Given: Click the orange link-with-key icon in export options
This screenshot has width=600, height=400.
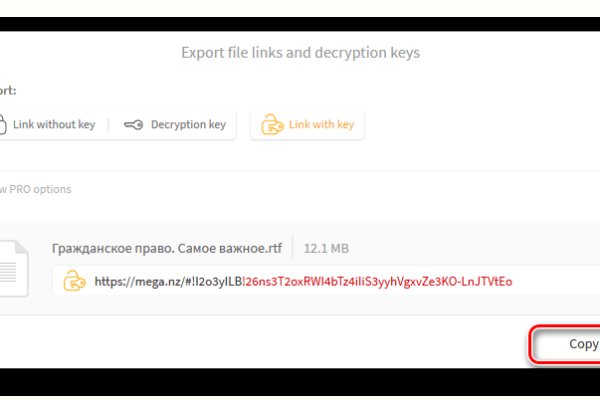Looking at the screenshot, I should 271,125.
